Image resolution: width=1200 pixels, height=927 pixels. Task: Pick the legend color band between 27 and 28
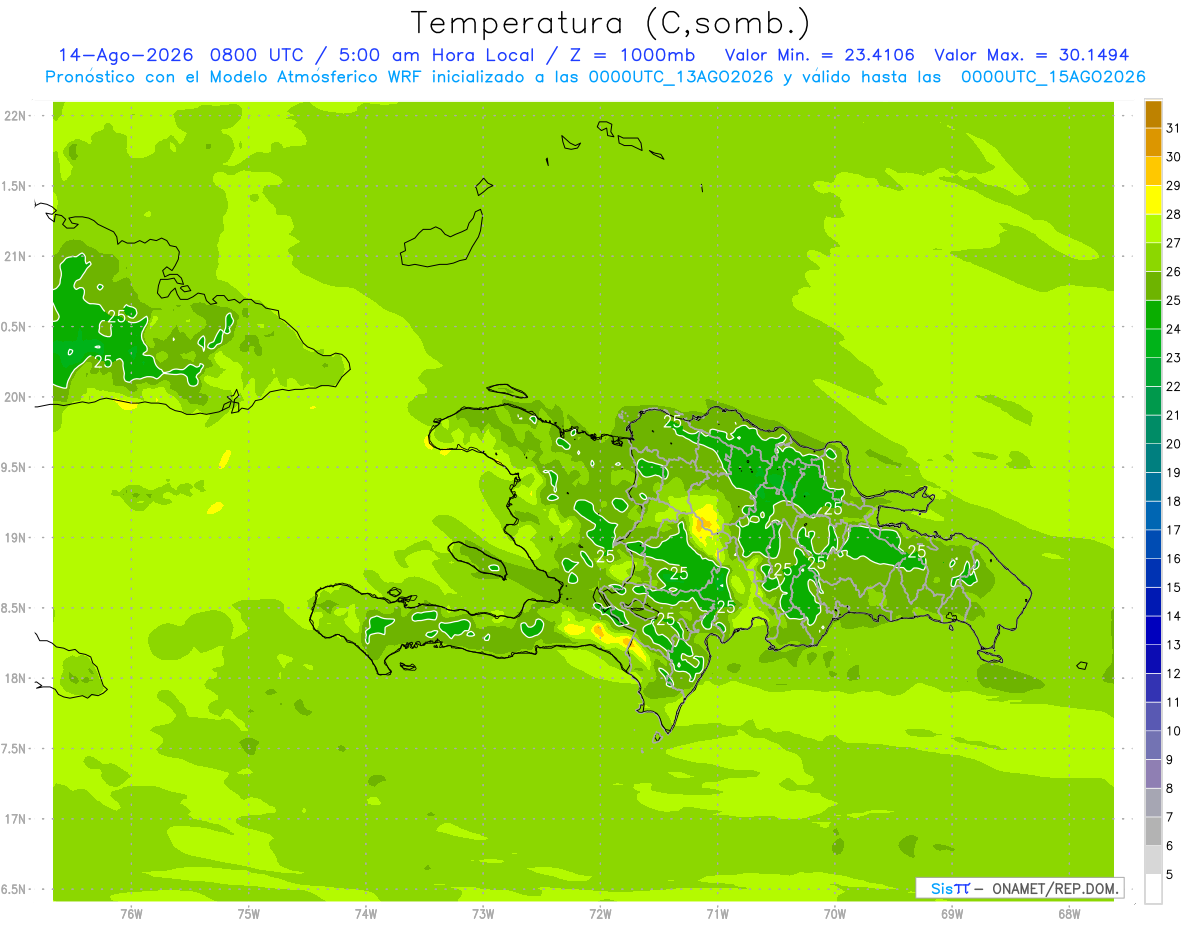click(x=1153, y=228)
